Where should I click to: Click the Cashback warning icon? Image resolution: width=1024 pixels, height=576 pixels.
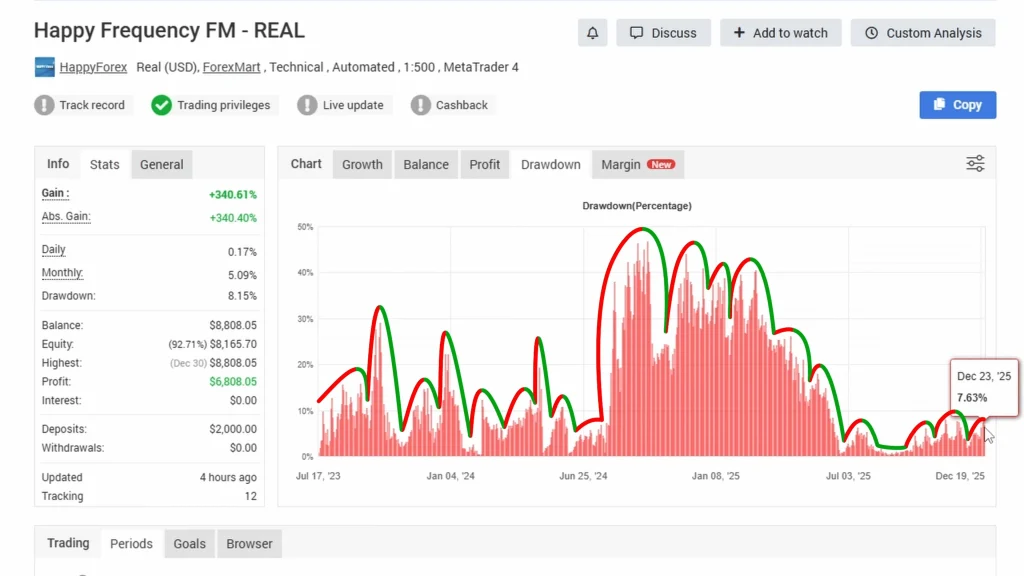420,105
